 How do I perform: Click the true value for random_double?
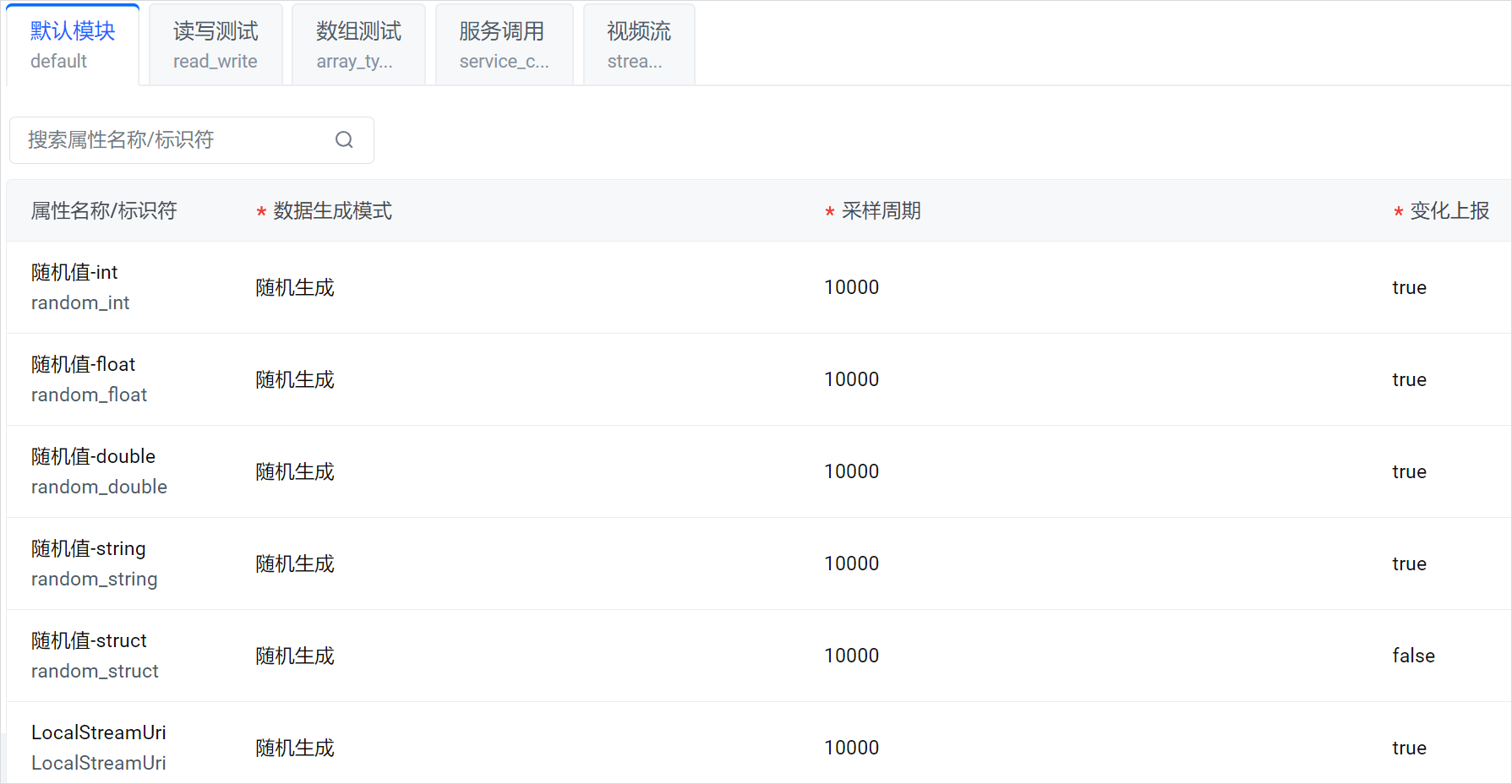1410,471
